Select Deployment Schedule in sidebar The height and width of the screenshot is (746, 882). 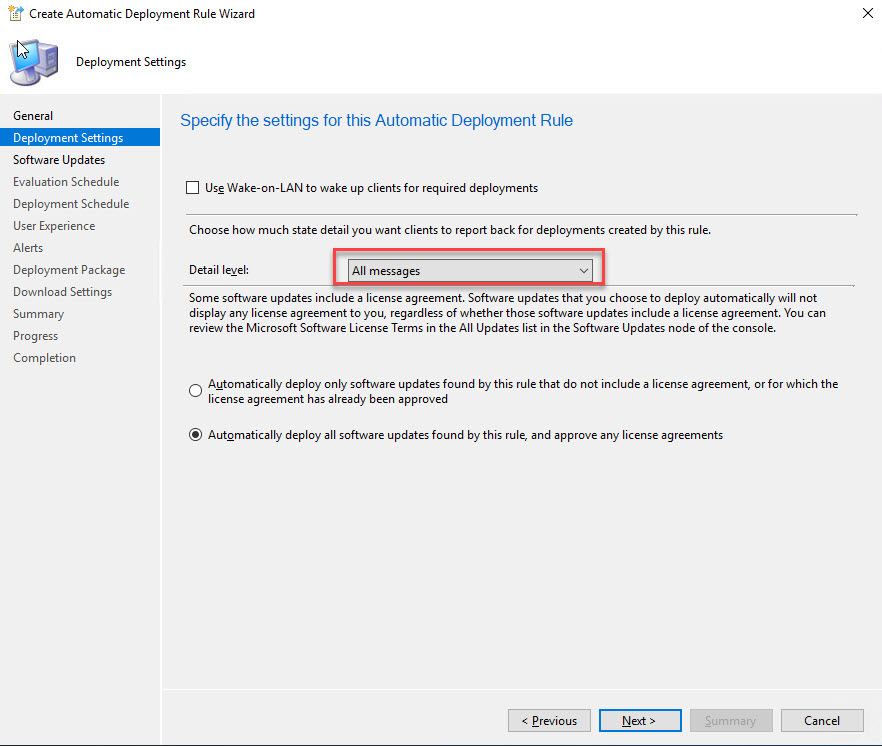coord(71,204)
